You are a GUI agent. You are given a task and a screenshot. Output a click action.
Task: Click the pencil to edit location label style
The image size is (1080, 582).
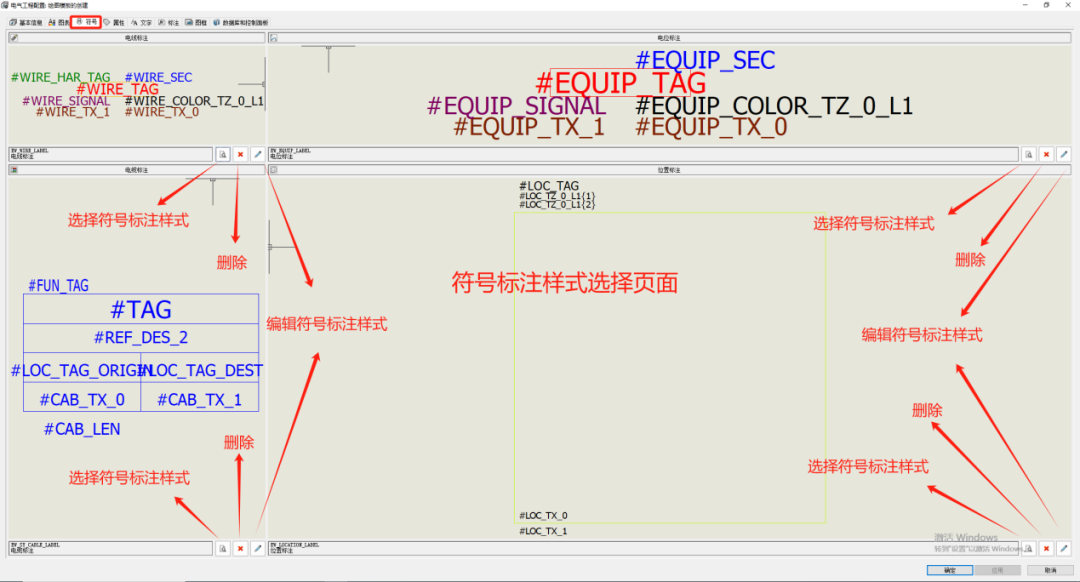pos(1064,548)
